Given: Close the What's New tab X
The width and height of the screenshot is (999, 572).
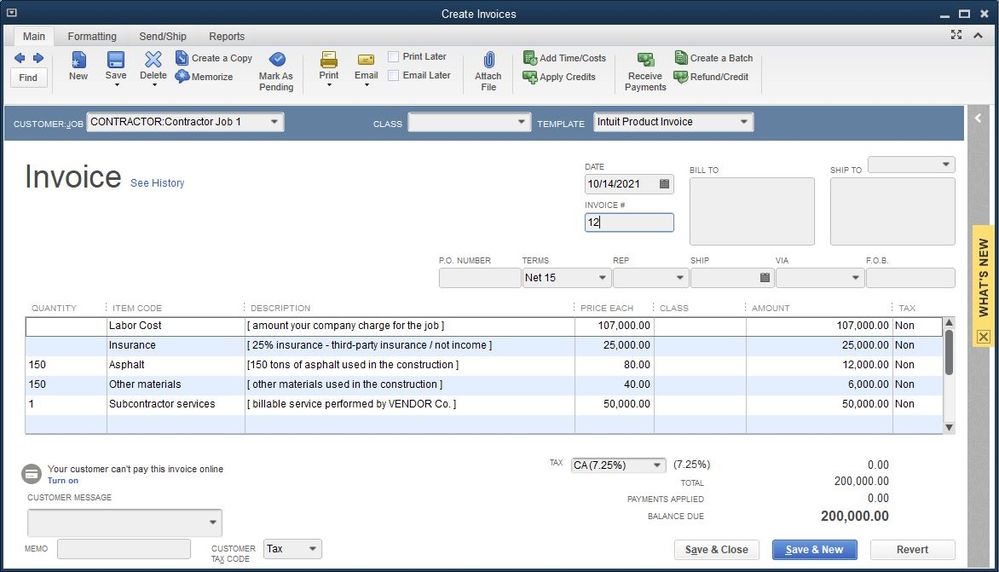Looking at the screenshot, I should pos(983,336).
